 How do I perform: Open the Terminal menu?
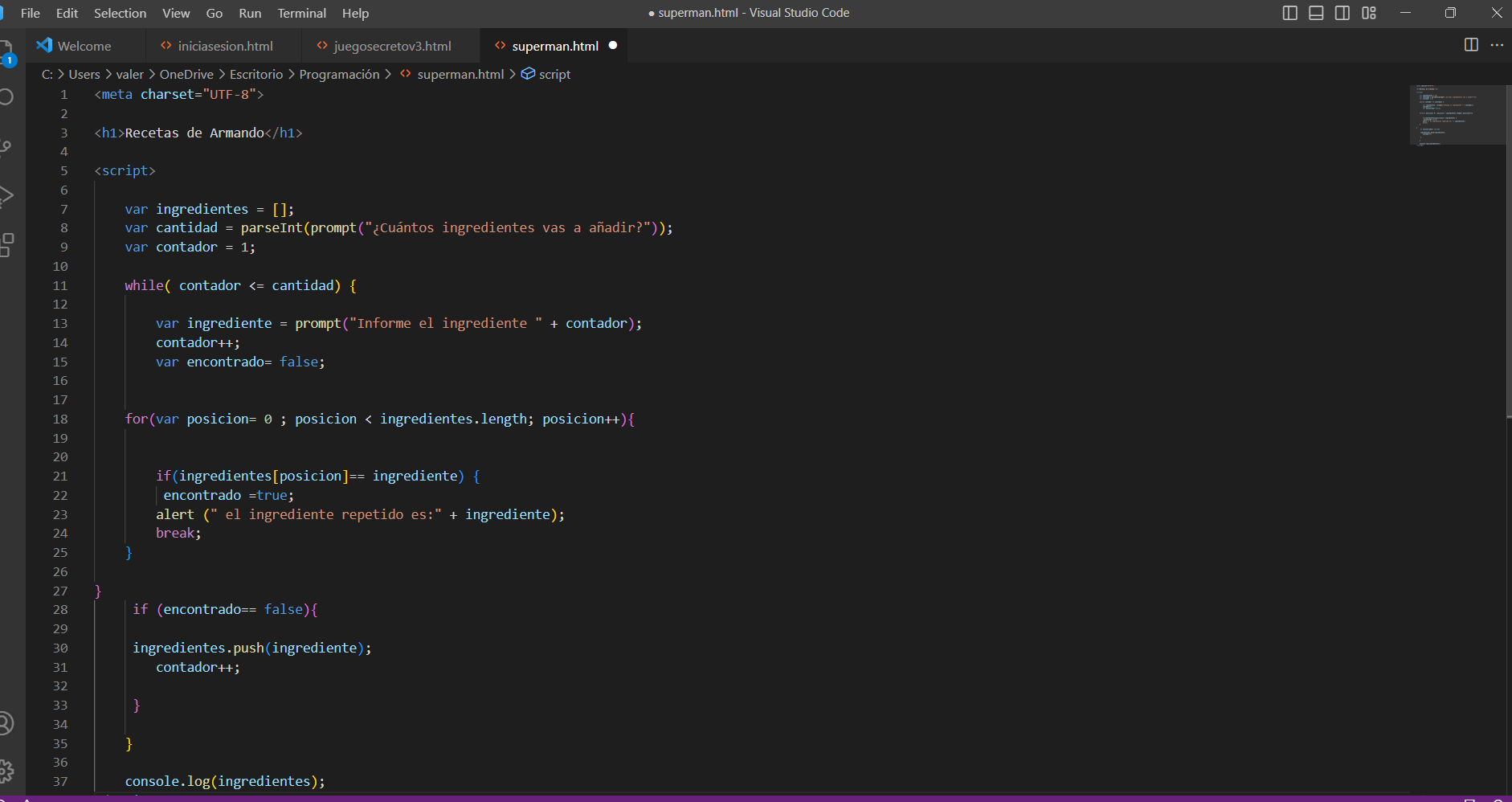pyautogui.click(x=301, y=13)
